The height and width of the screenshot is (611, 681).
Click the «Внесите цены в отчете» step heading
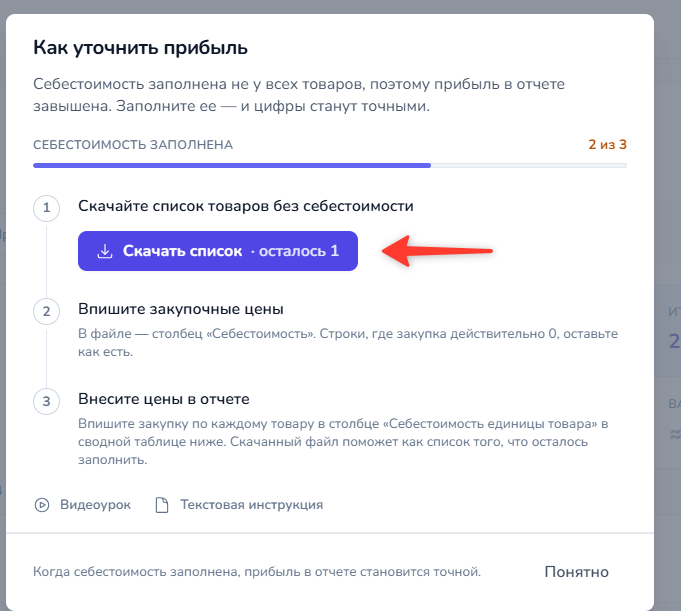[164, 399]
